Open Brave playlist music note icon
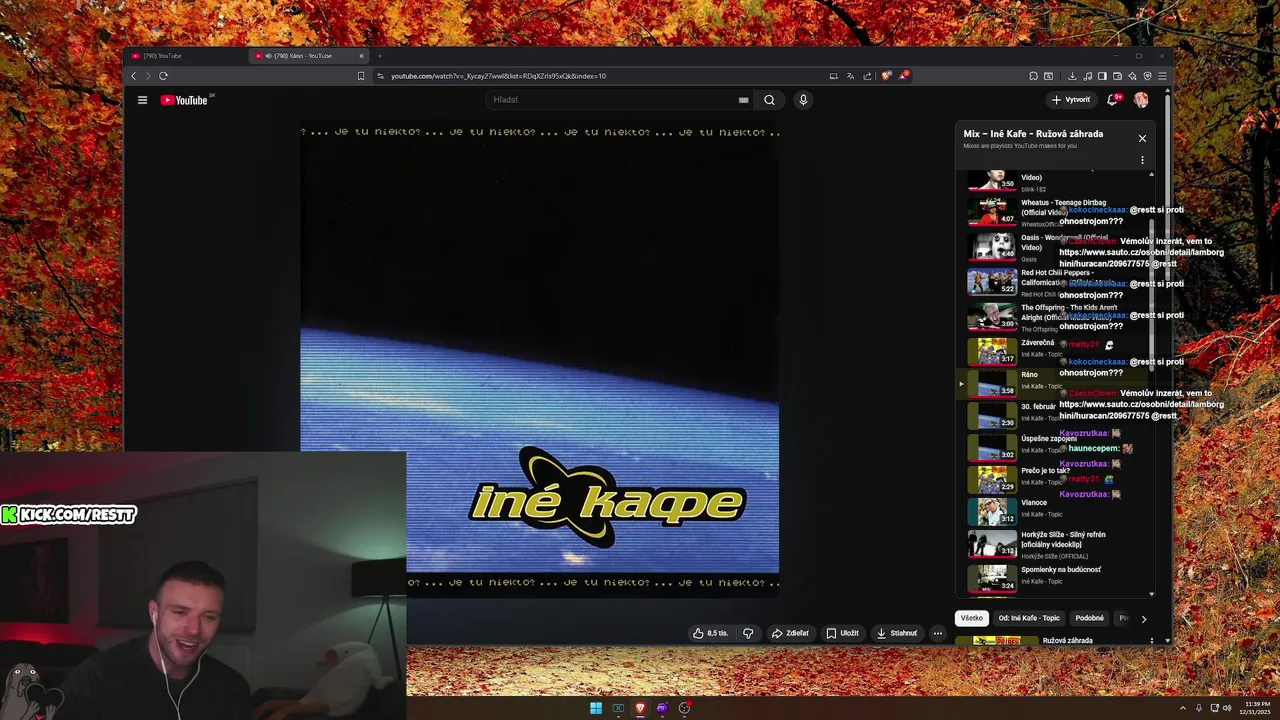Image resolution: width=1280 pixels, height=720 pixels. point(1087,76)
